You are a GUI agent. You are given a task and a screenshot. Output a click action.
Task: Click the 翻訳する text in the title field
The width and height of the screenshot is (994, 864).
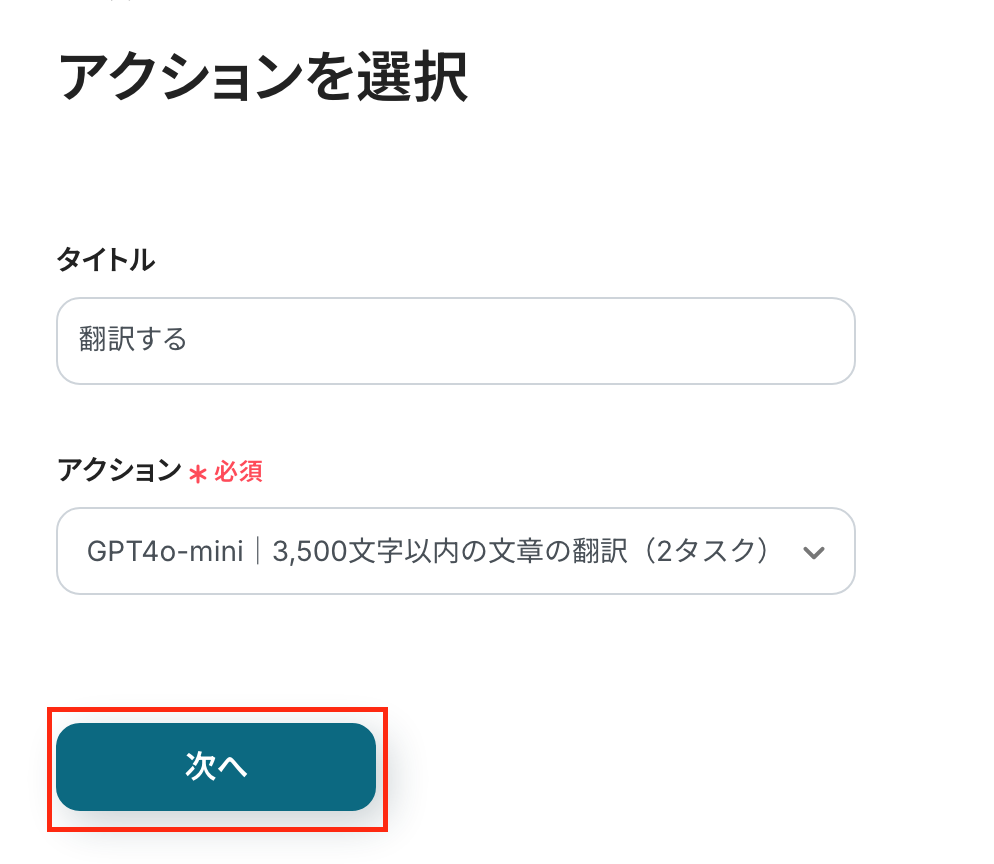tap(133, 340)
